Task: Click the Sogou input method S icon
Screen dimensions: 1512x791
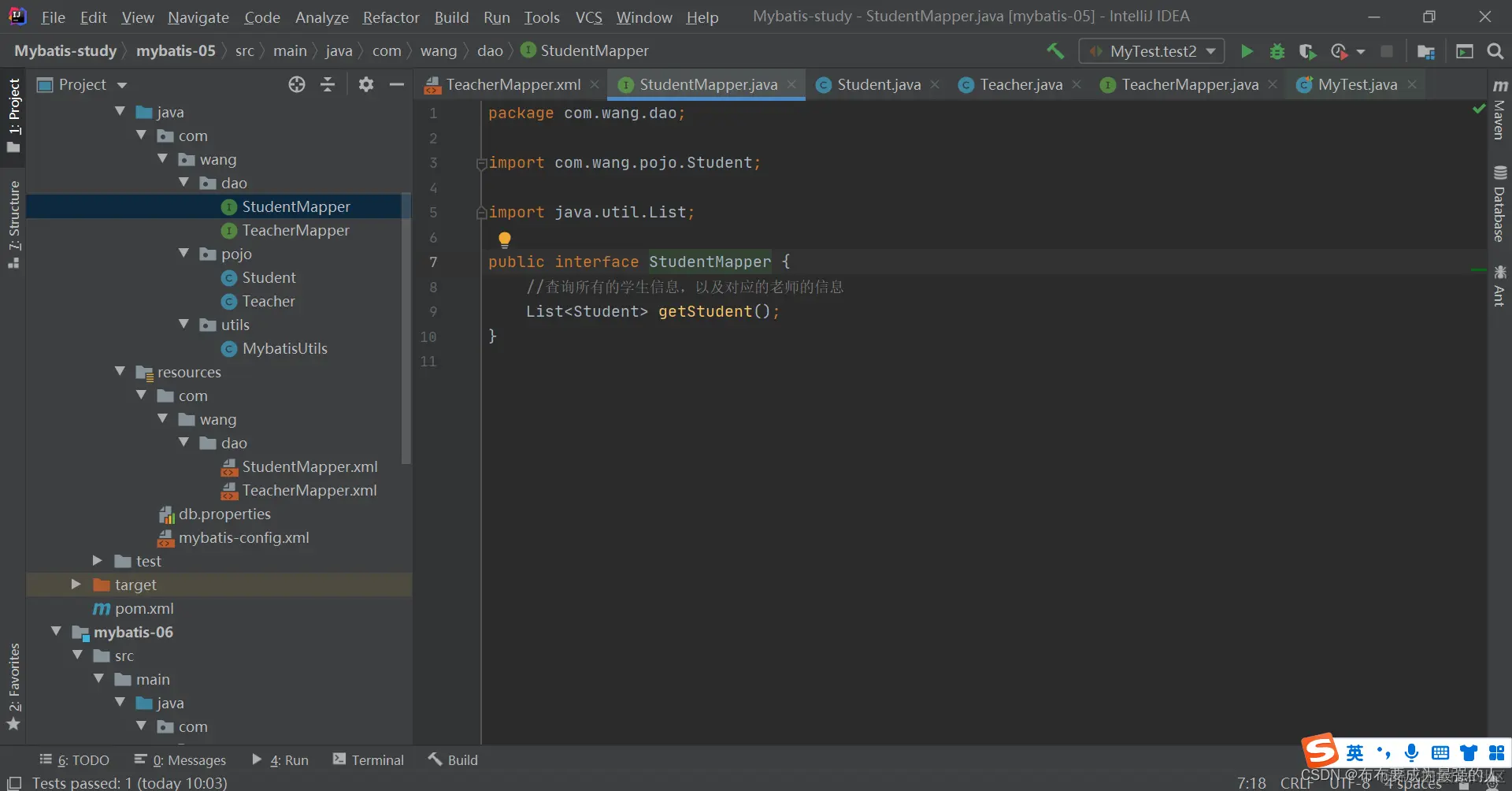Action: (1320, 752)
